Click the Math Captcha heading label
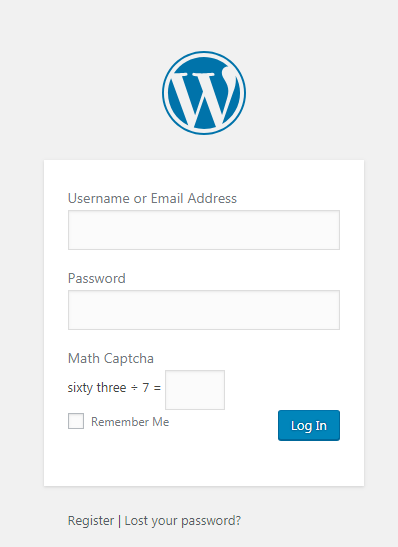The width and height of the screenshot is (398, 547). (x=111, y=359)
